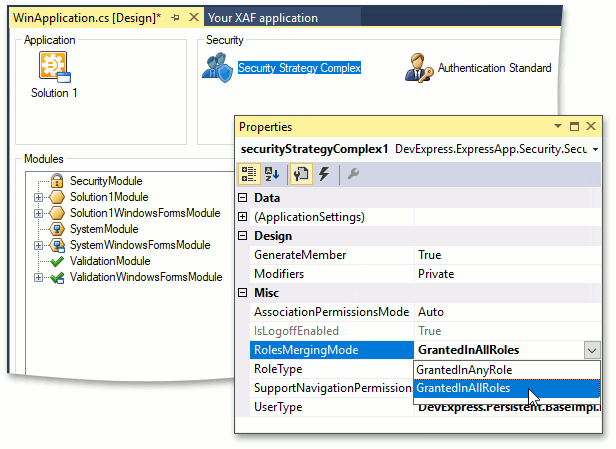The height and width of the screenshot is (449, 616).
Task: Click the Modifiers Private value
Action: click(436, 274)
